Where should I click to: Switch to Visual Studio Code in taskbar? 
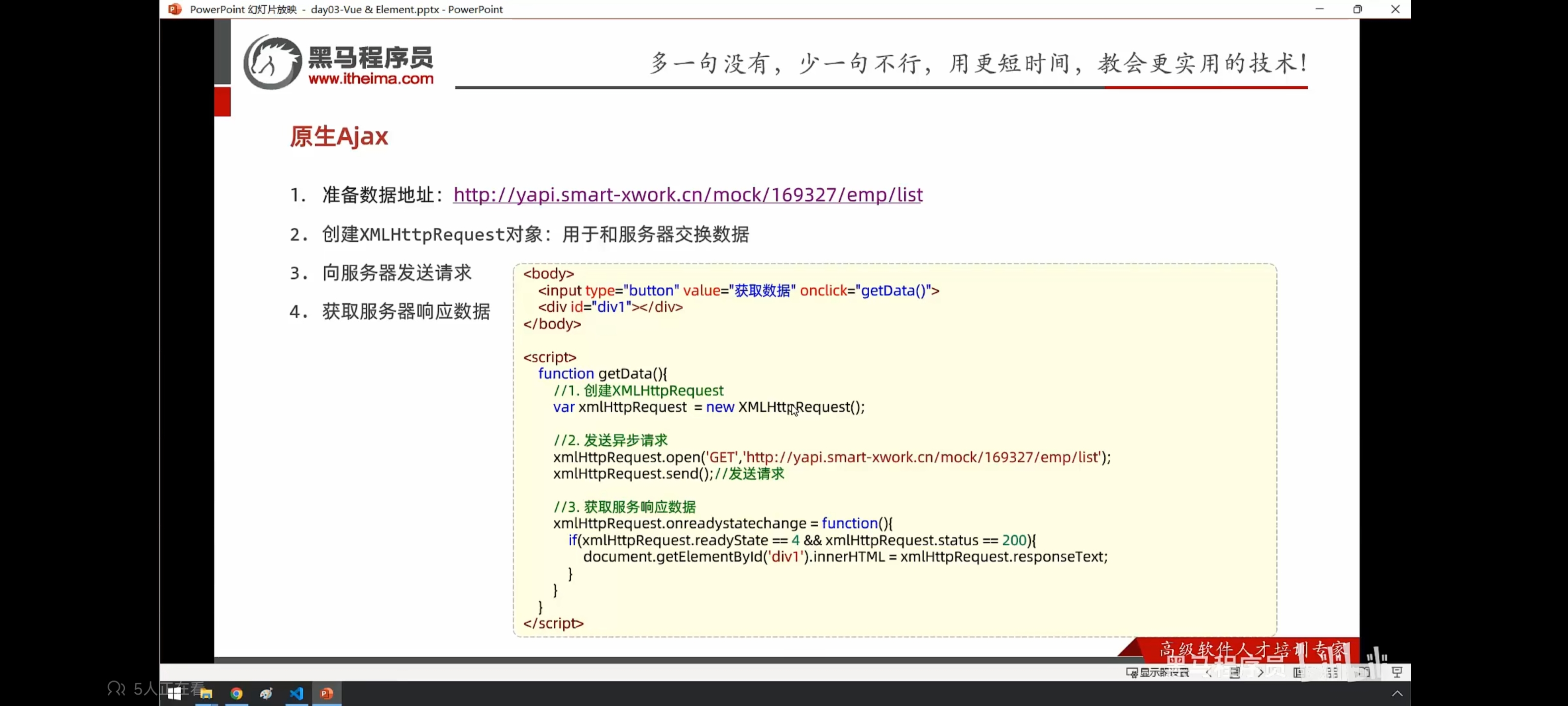pos(296,693)
